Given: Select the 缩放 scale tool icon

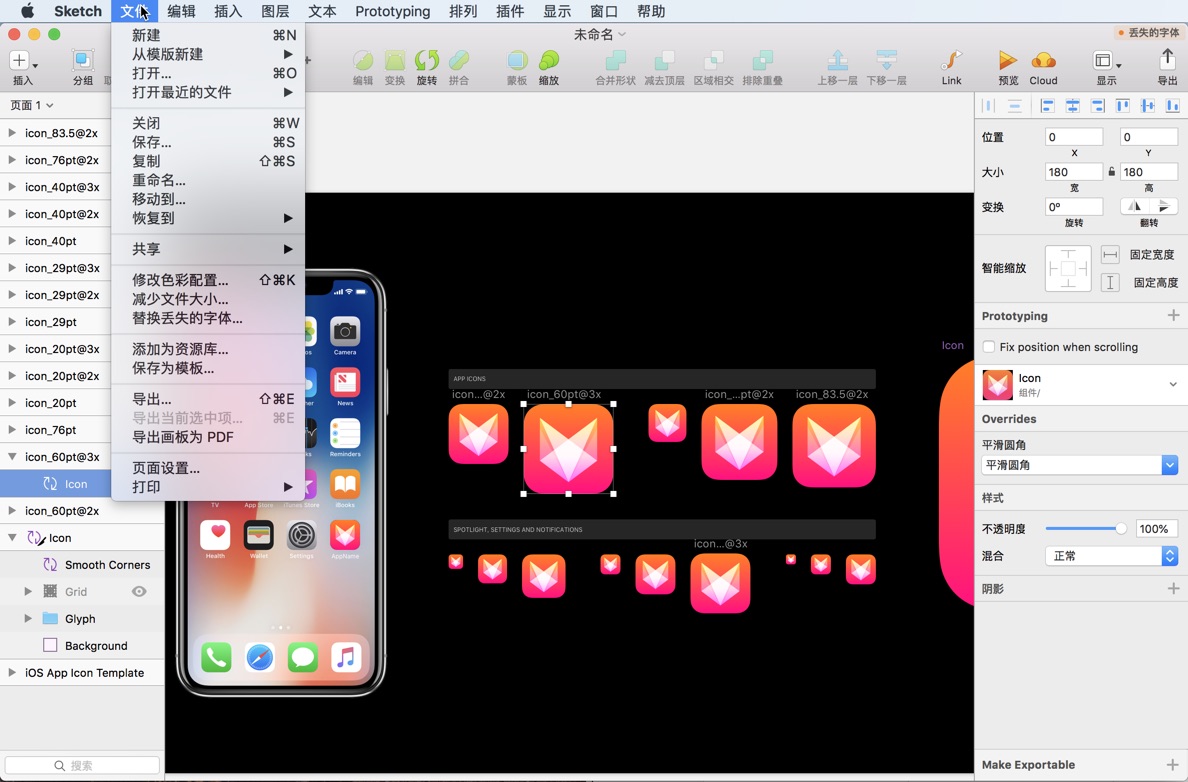Looking at the screenshot, I should (549, 60).
